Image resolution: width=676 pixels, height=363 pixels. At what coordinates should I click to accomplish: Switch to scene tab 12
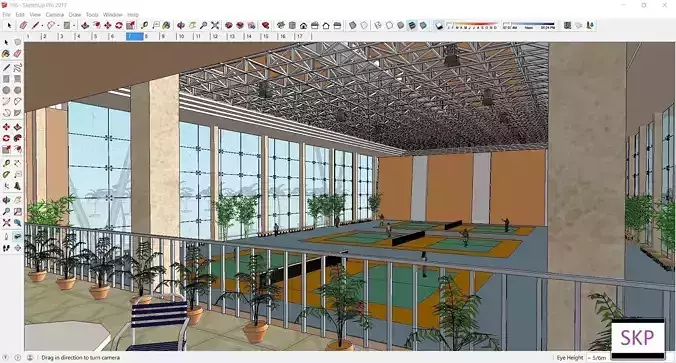pyautogui.click(x=219, y=37)
